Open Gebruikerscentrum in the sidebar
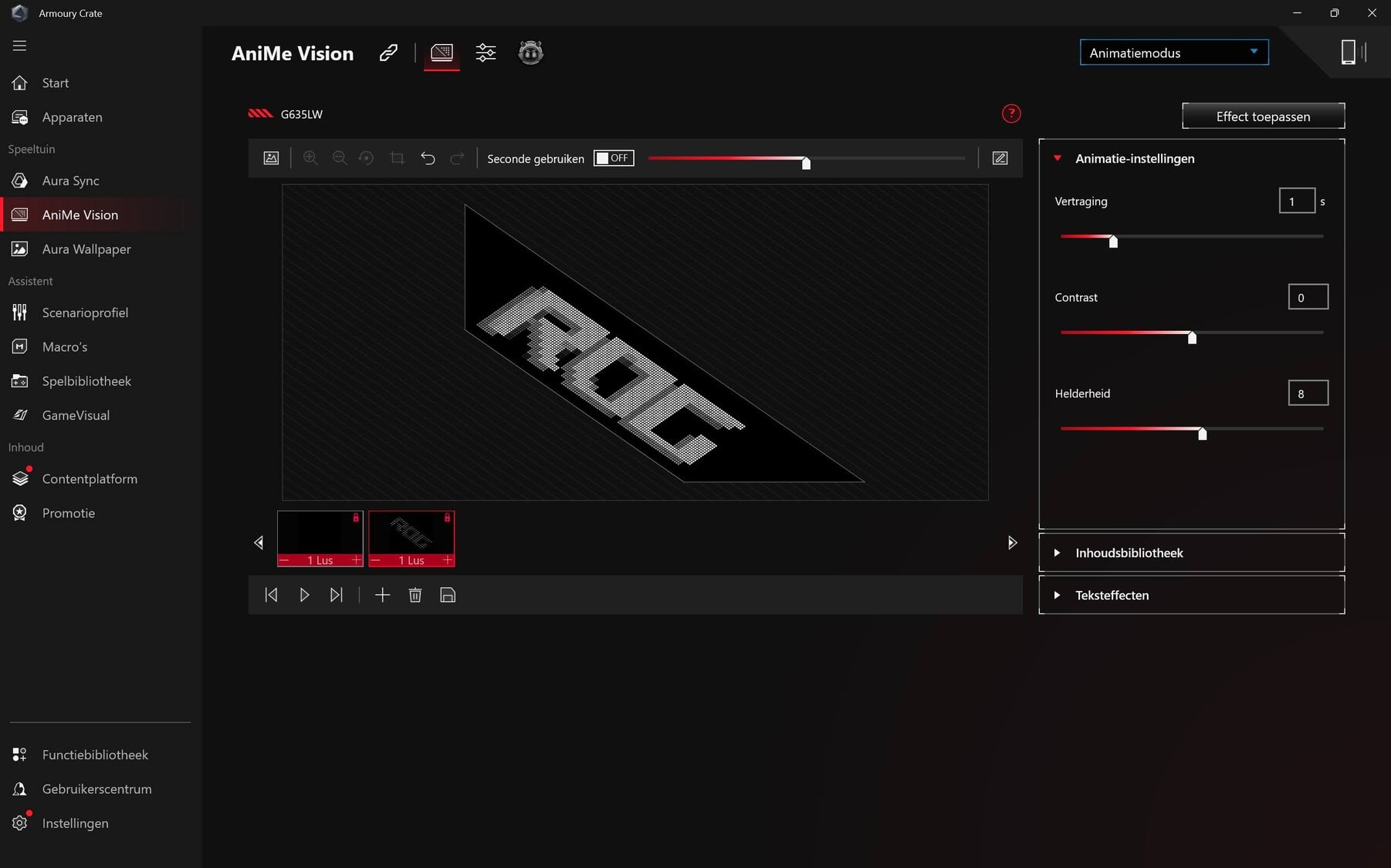1391x868 pixels. (96, 789)
